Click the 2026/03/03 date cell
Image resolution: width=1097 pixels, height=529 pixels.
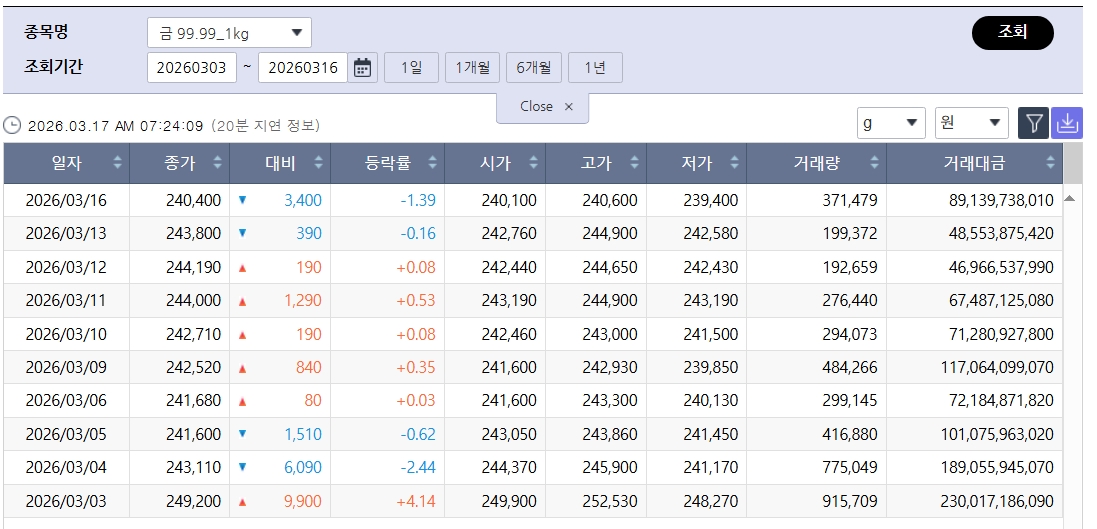(x=66, y=502)
